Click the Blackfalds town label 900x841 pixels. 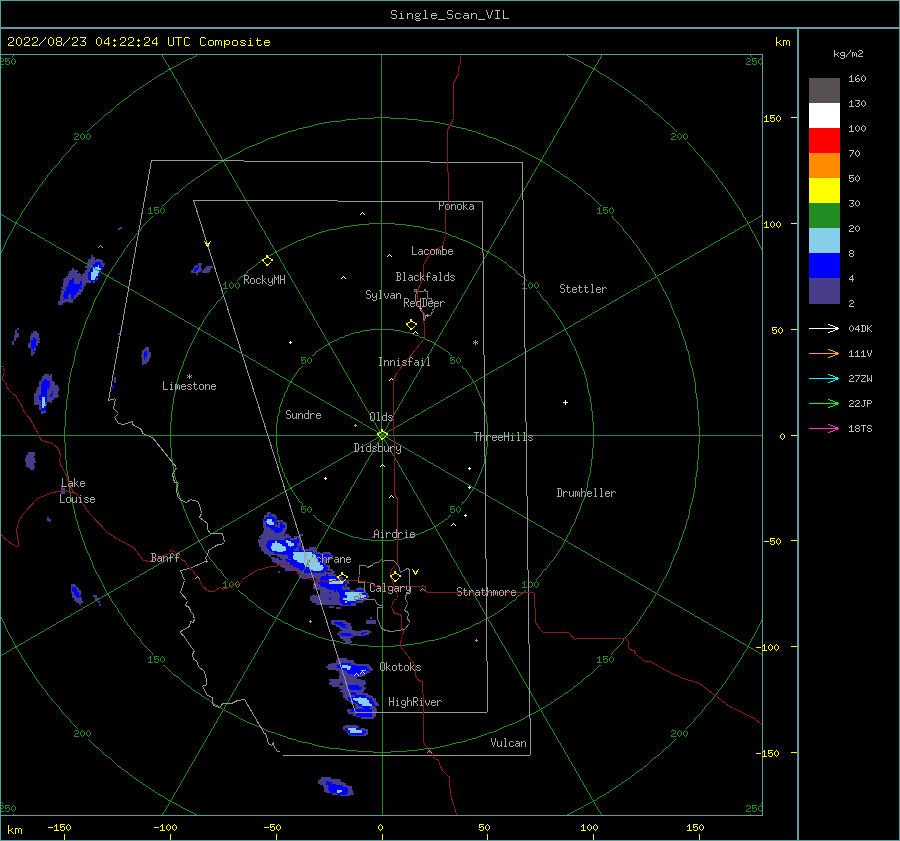pos(425,277)
